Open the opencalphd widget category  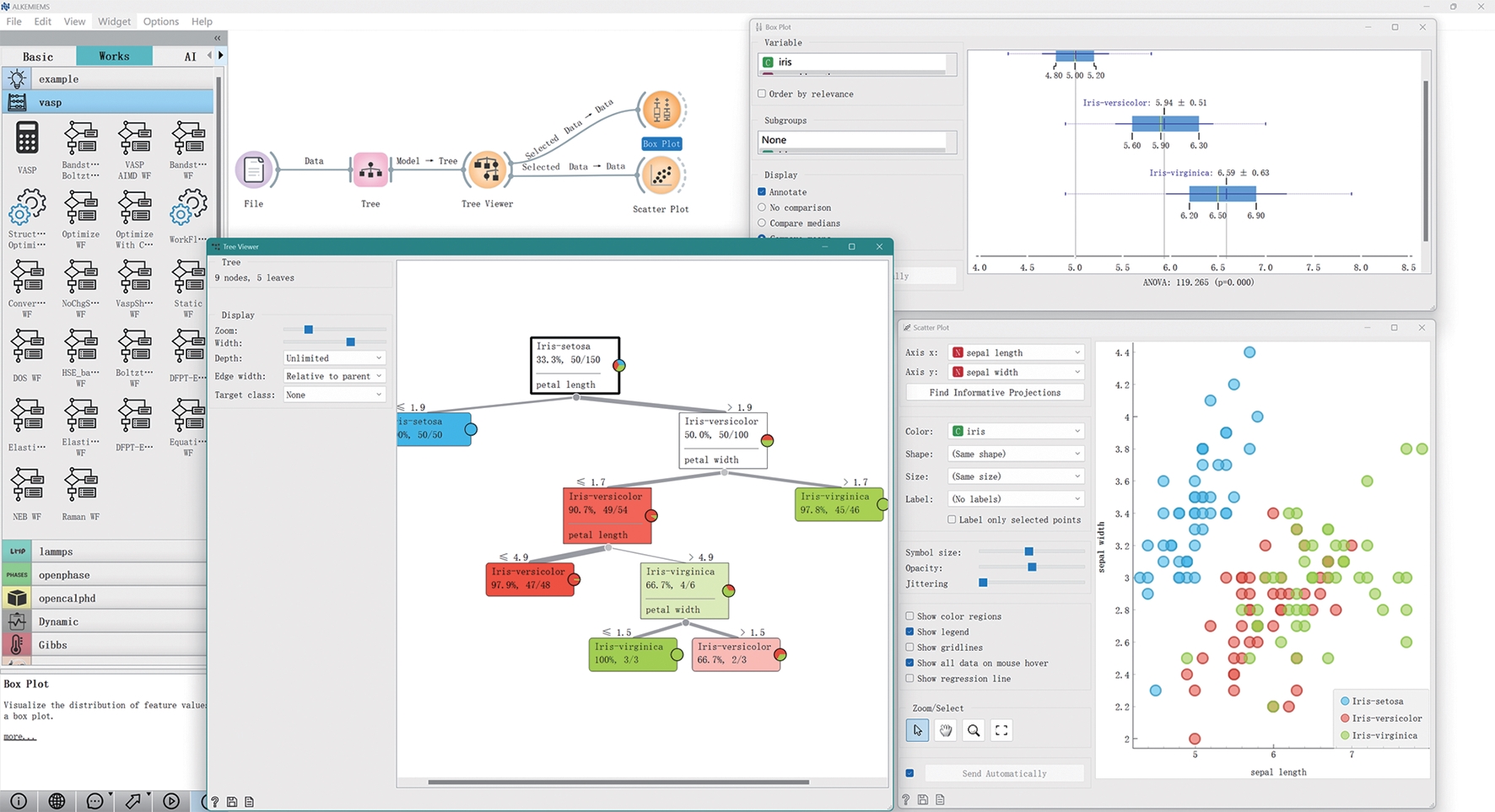click(104, 599)
